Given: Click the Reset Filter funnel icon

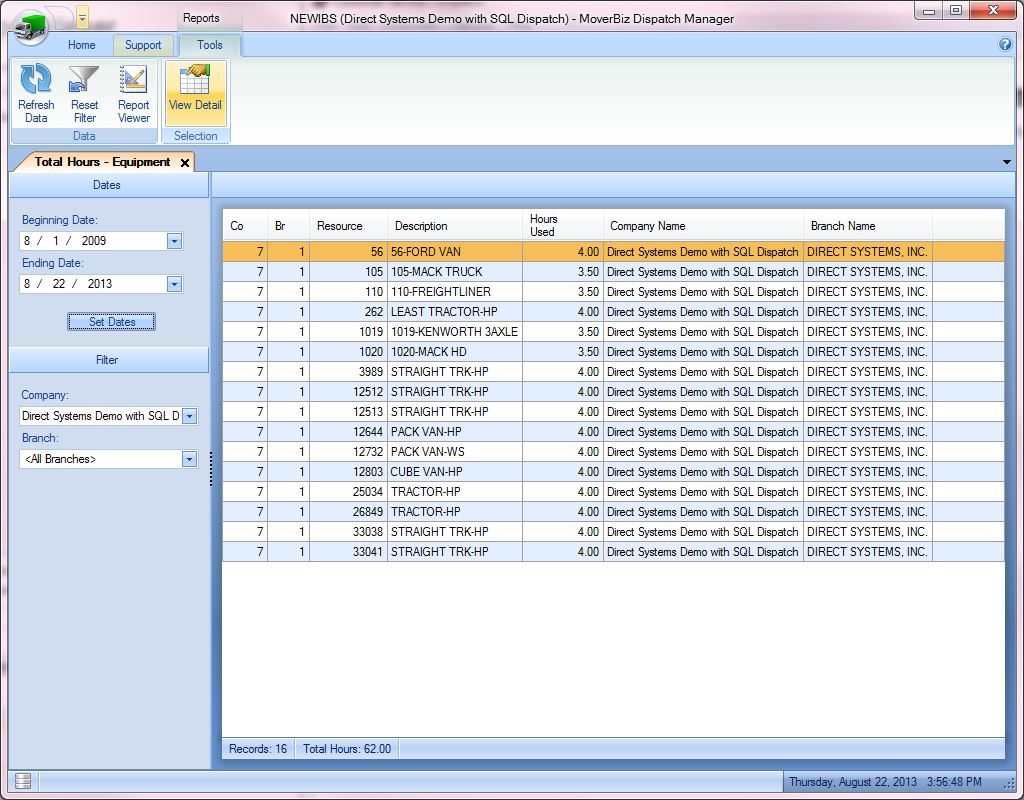Looking at the screenshot, I should pos(84,80).
